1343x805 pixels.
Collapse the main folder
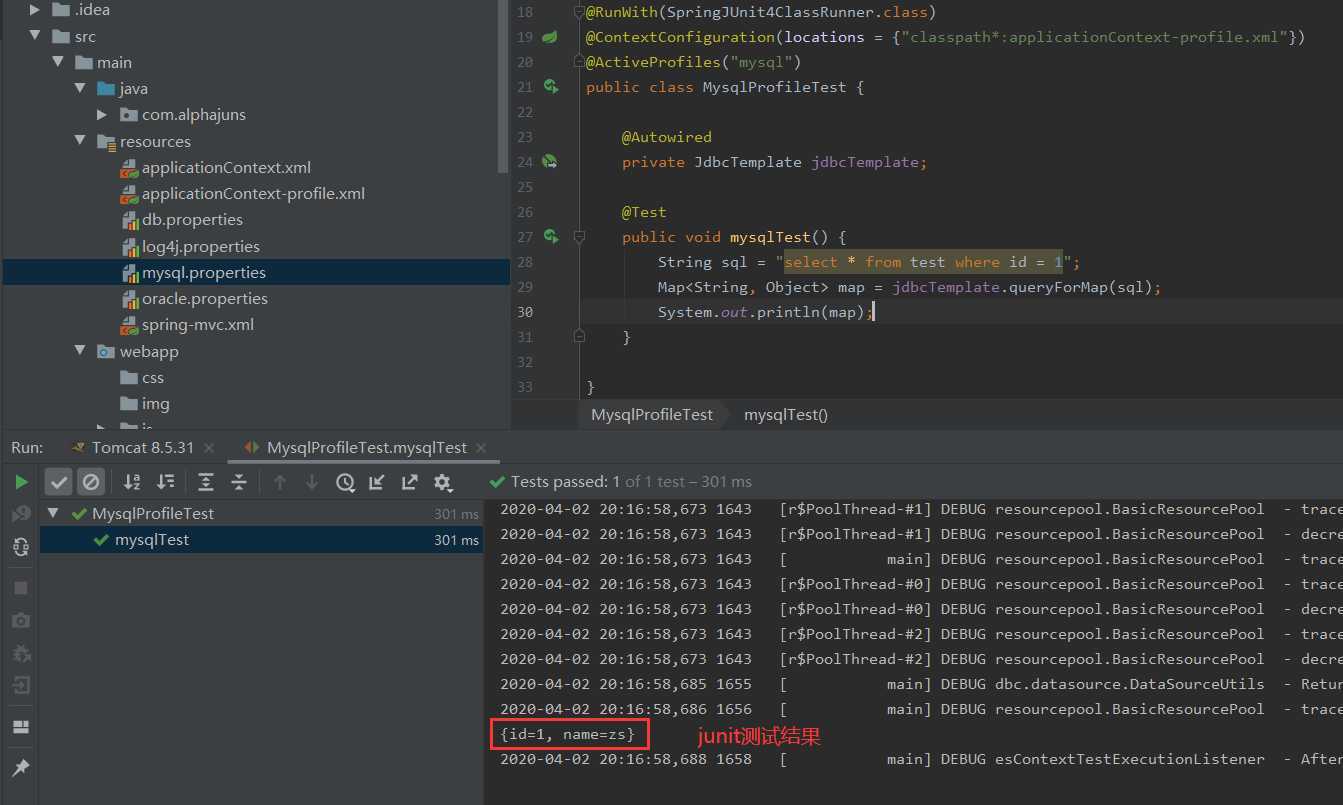58,62
